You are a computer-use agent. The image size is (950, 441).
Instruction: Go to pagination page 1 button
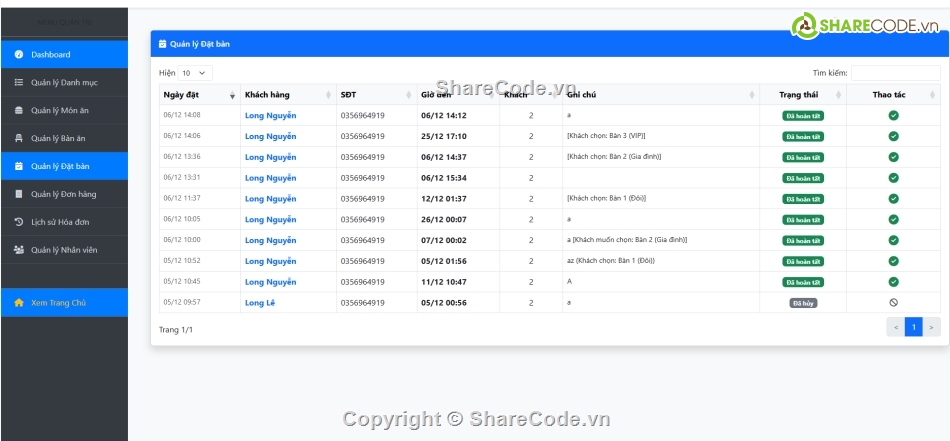914,327
